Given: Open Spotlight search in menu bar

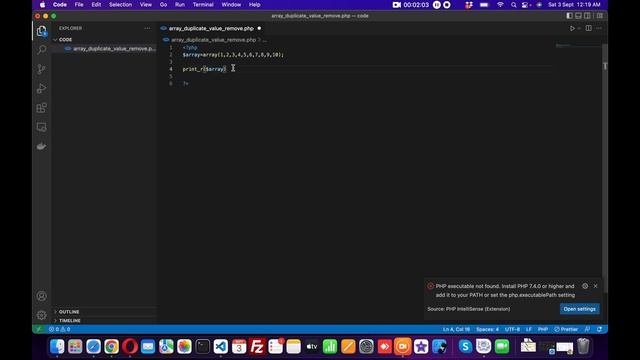Looking at the screenshot, I should pos(513,5).
